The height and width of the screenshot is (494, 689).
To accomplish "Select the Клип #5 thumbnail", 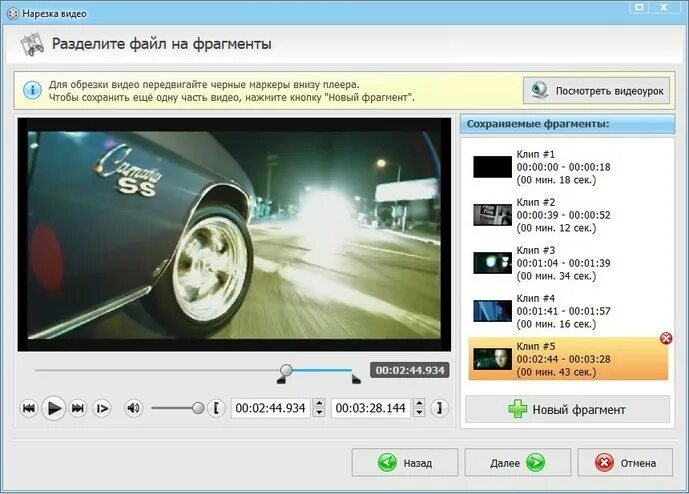I will (493, 359).
